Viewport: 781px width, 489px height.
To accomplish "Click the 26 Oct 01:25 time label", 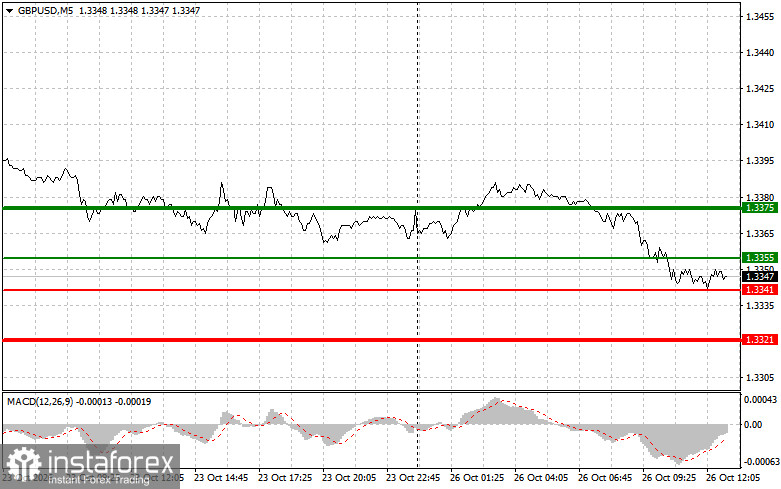I will point(477,478).
